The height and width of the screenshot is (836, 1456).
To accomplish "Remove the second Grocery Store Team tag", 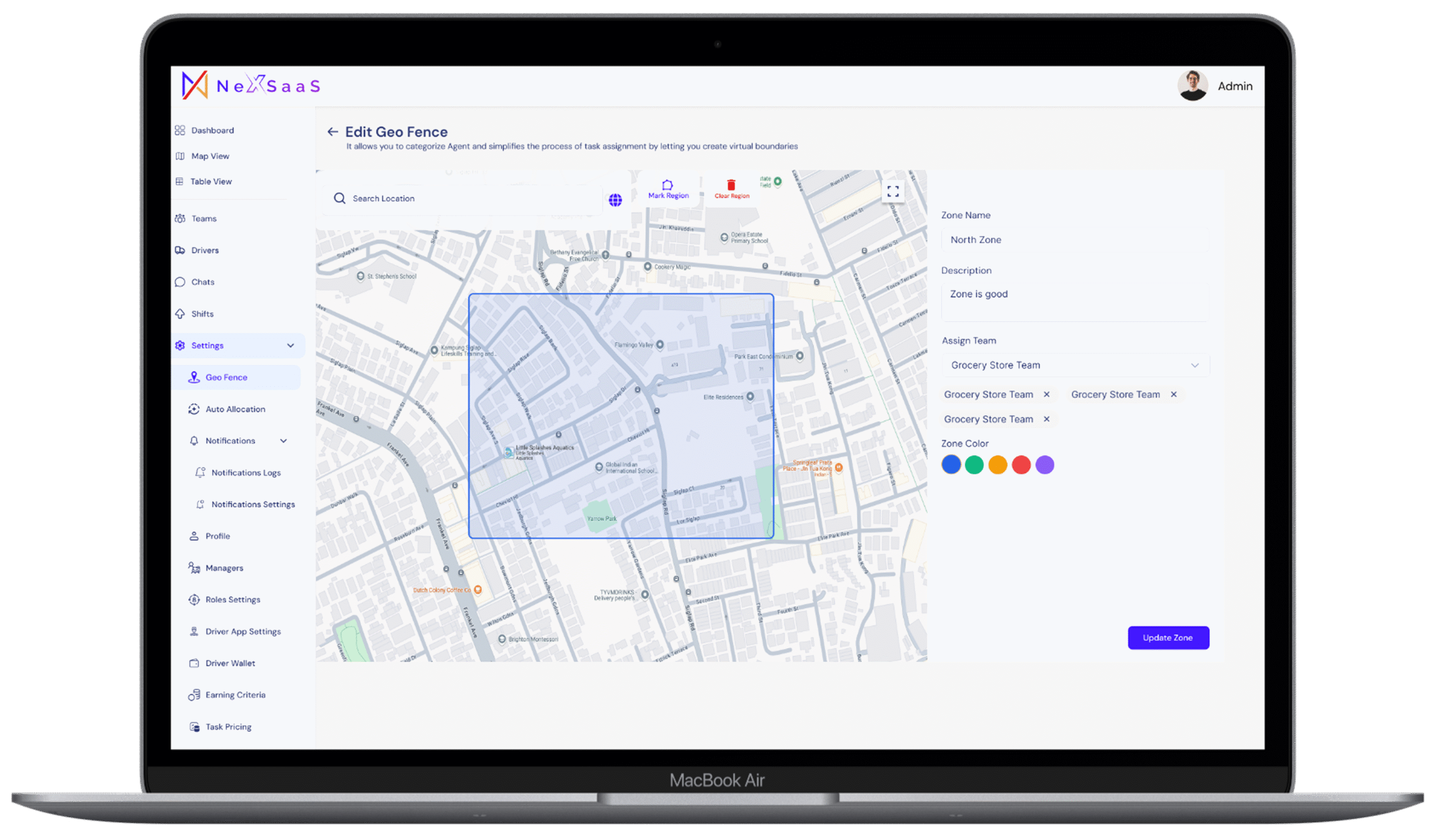I will click(1173, 395).
